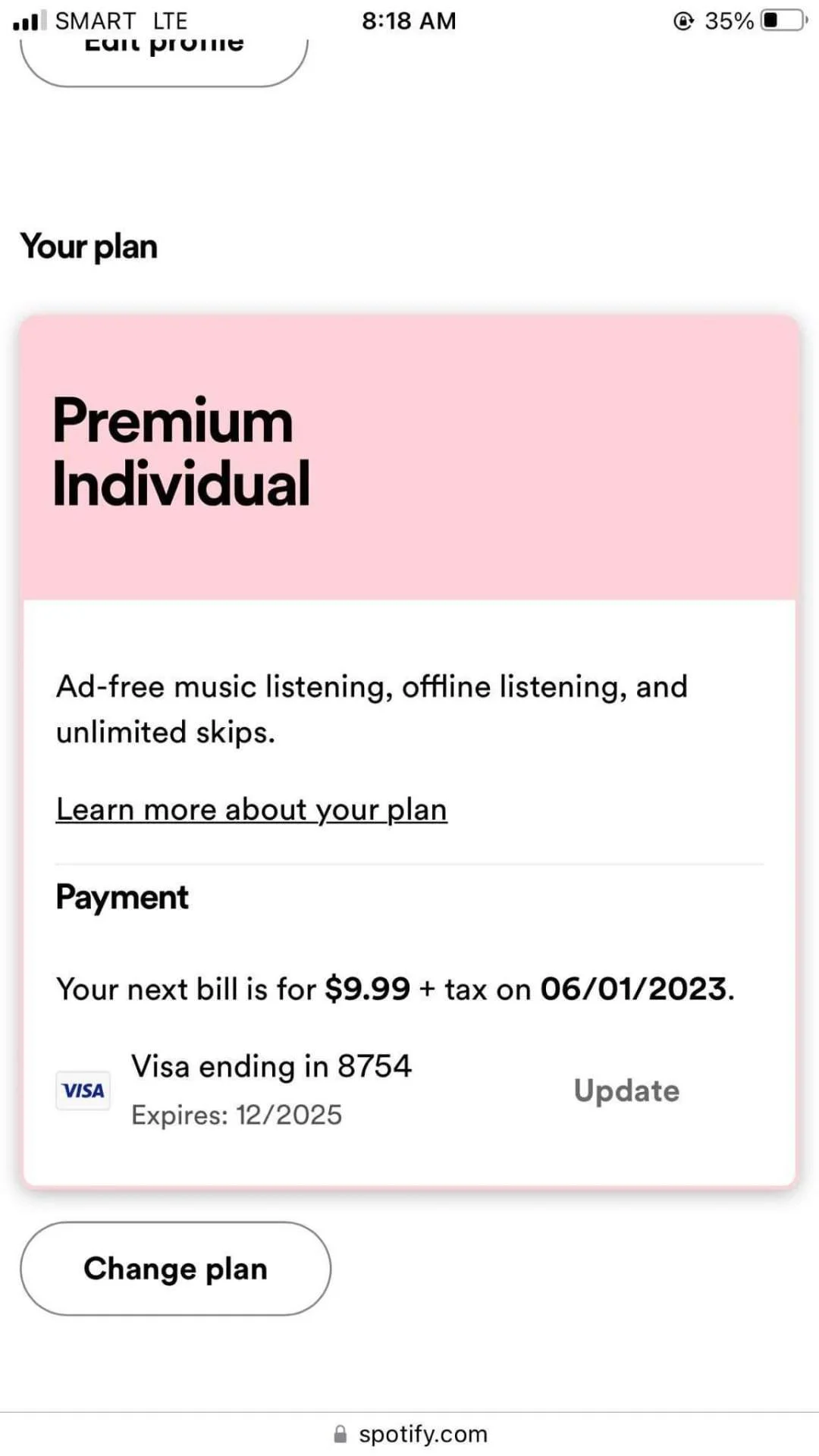Tap the Visa card logo icon
This screenshot has height=1456, width=819.
click(x=83, y=1090)
